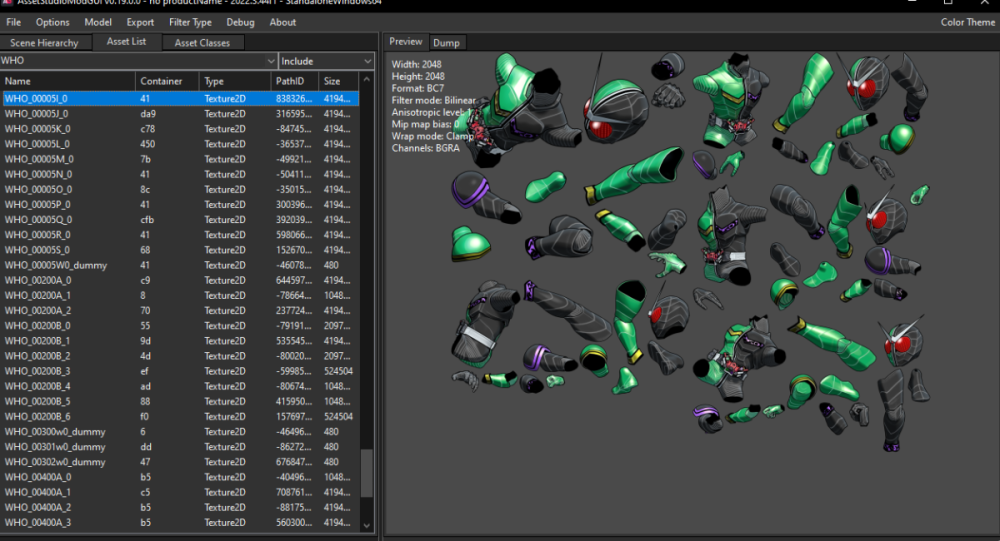The image size is (1000, 541).
Task: Switch to Asset Classes tab
Action: coord(202,43)
